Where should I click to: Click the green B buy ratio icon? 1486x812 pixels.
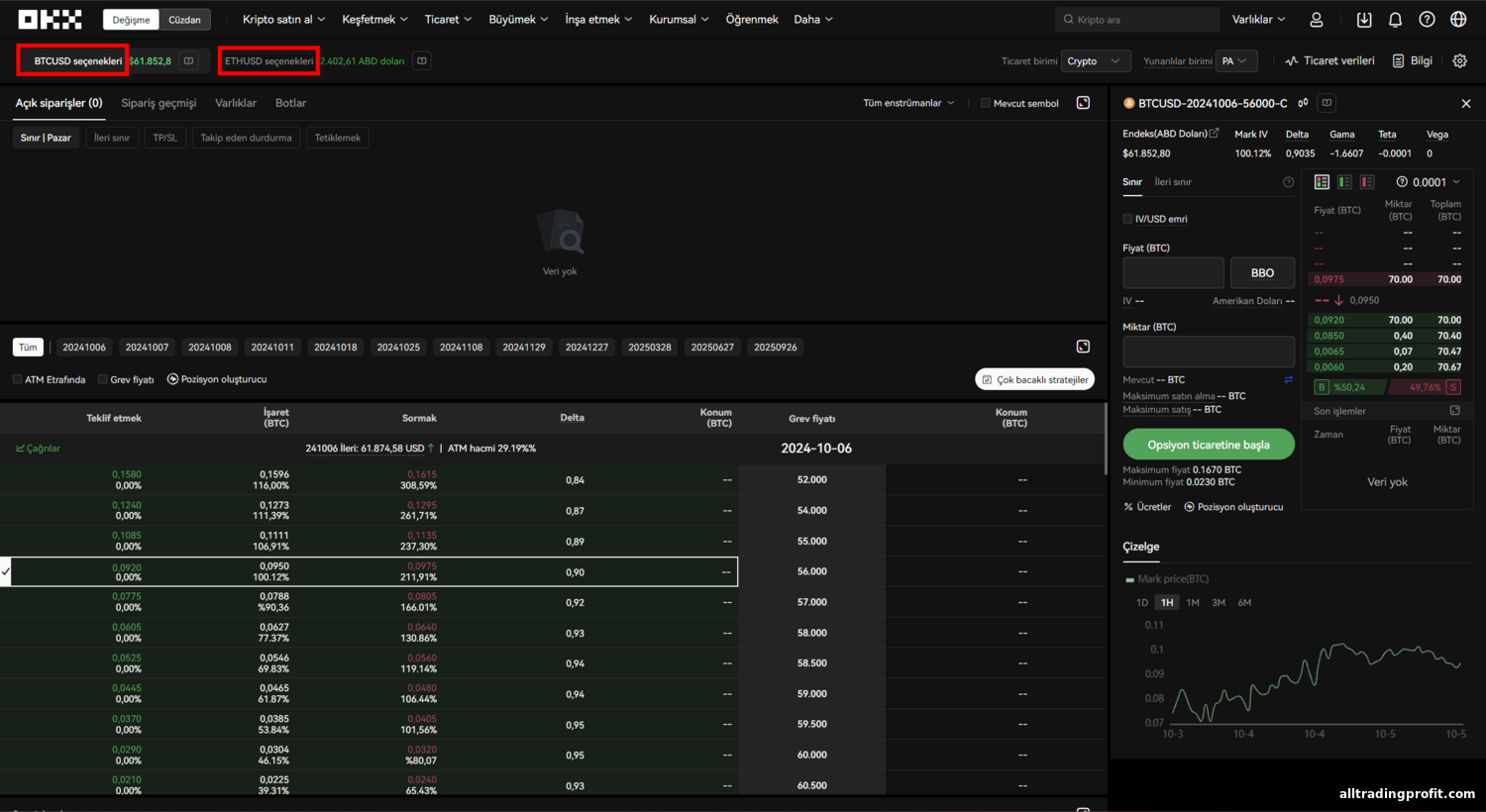1322,387
